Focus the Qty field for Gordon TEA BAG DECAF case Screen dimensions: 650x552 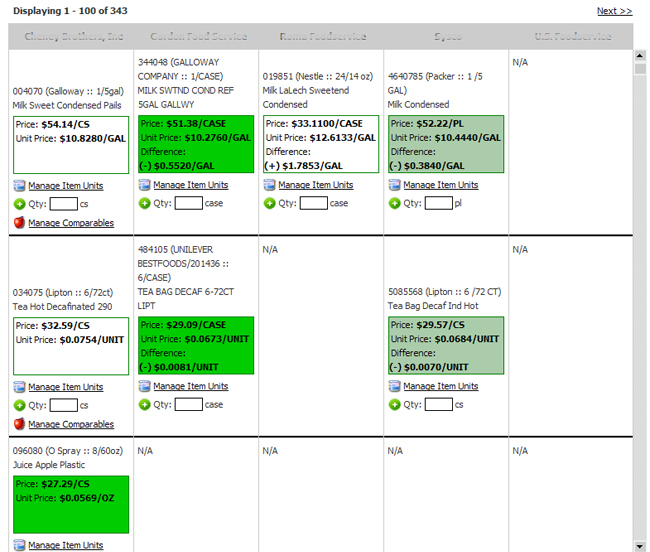189,404
